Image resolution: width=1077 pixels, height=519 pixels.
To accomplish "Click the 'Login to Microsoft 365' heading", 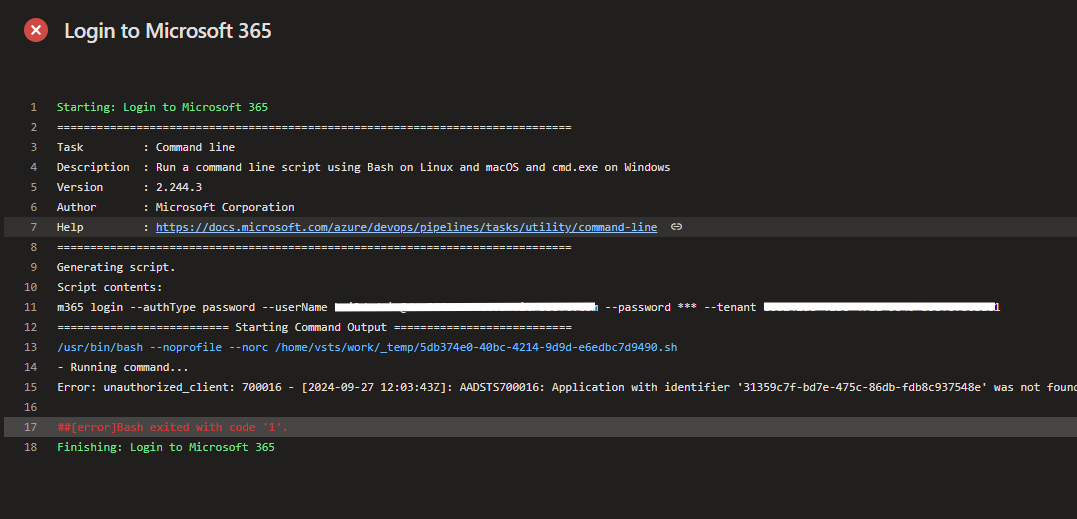I will [x=168, y=31].
